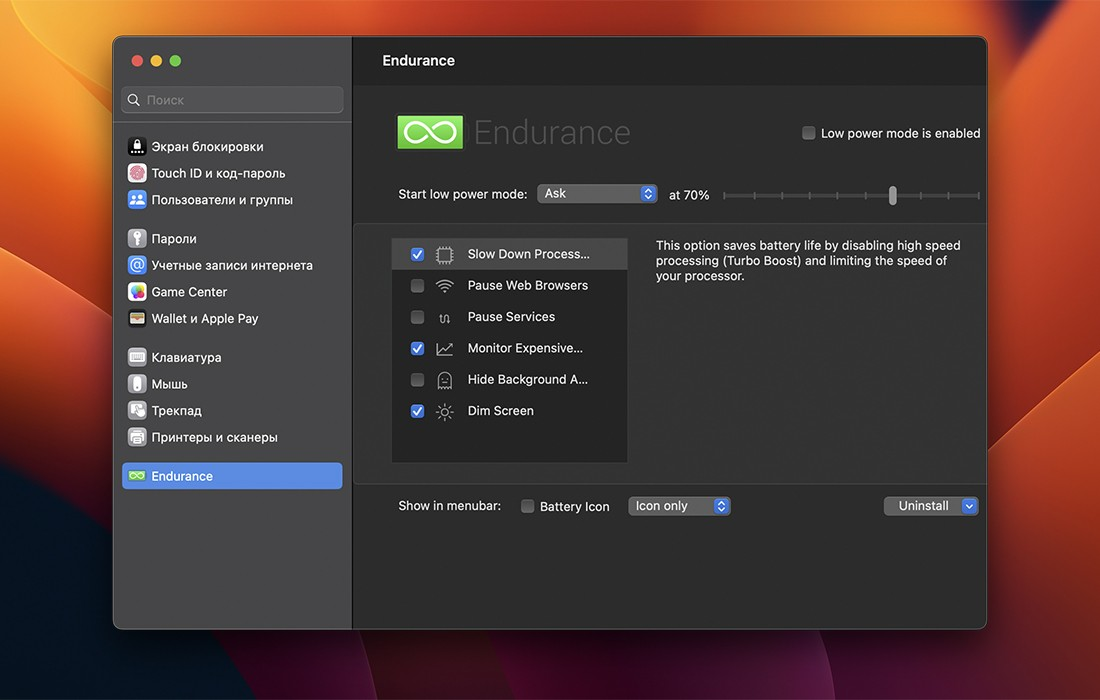
Task: Toggle Low power mode is enabled checkbox
Action: point(808,133)
